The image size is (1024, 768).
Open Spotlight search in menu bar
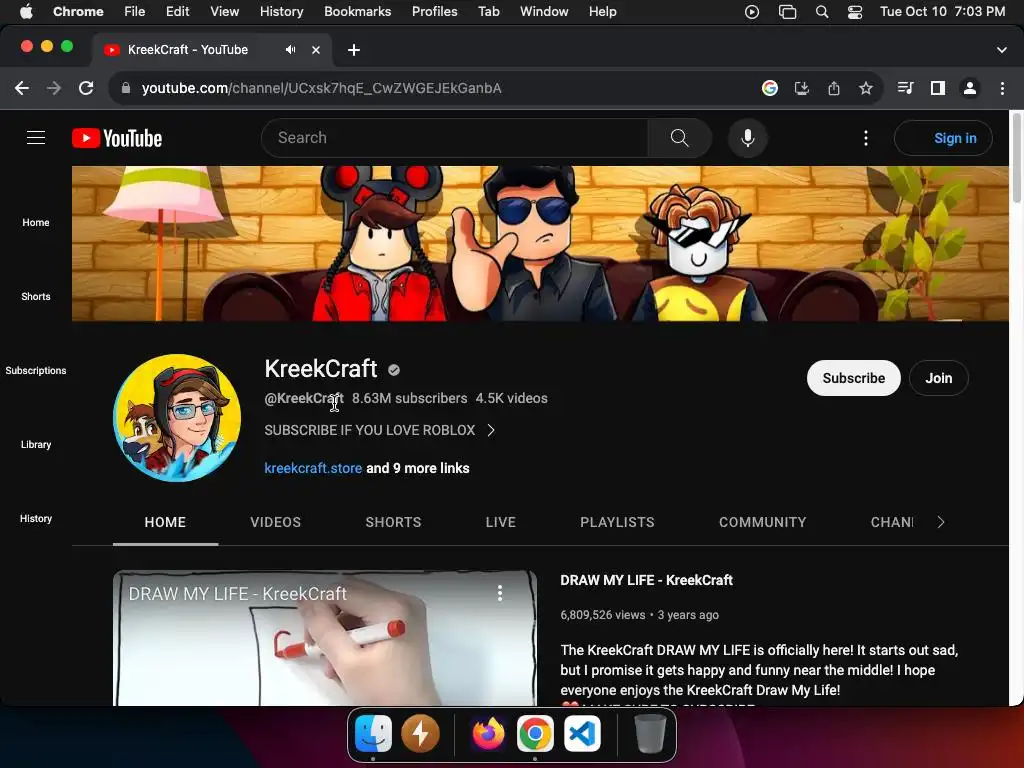point(822,12)
